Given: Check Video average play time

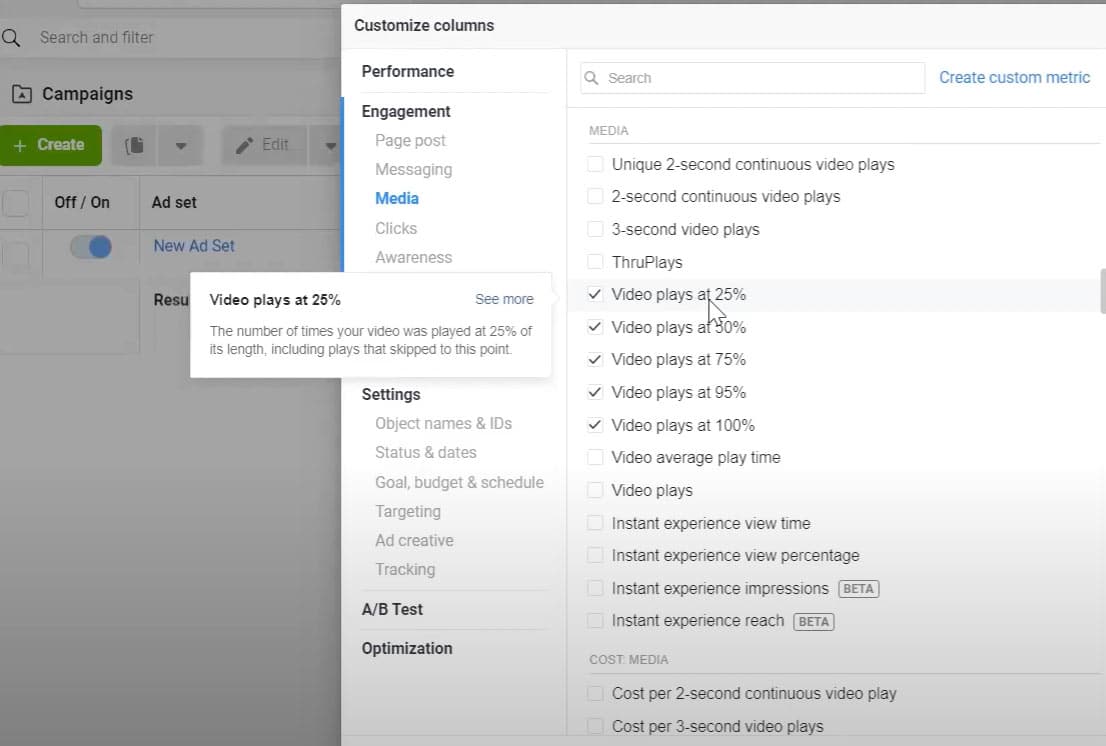Looking at the screenshot, I should 595,457.
